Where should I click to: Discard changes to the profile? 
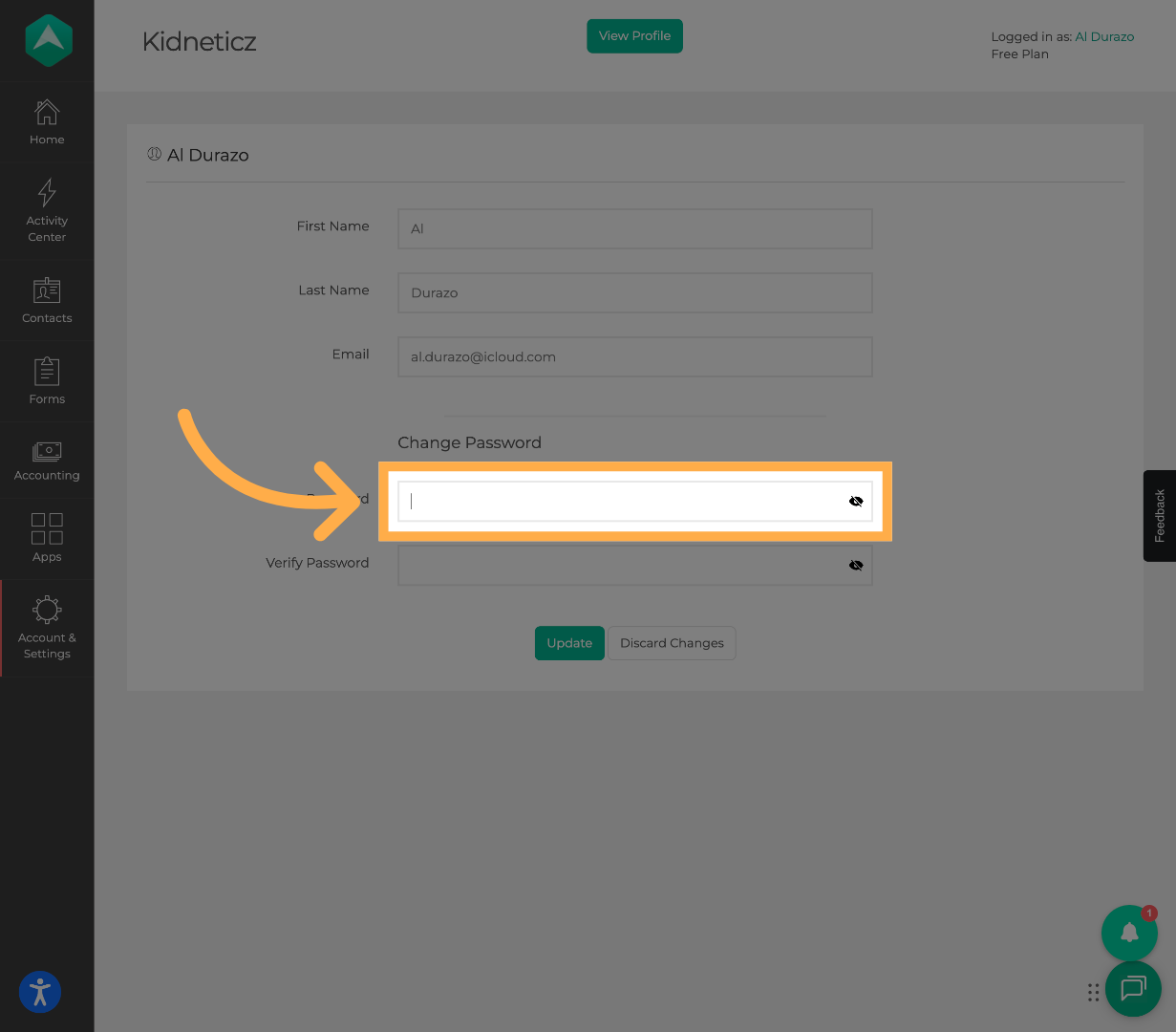[672, 643]
